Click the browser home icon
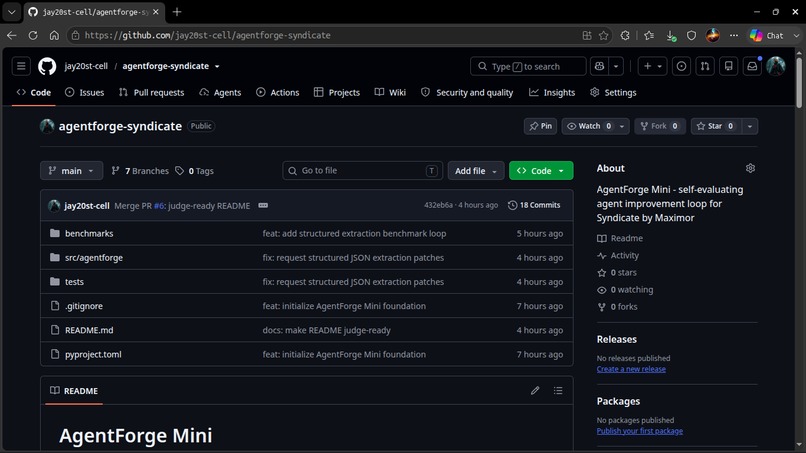 click(54, 35)
